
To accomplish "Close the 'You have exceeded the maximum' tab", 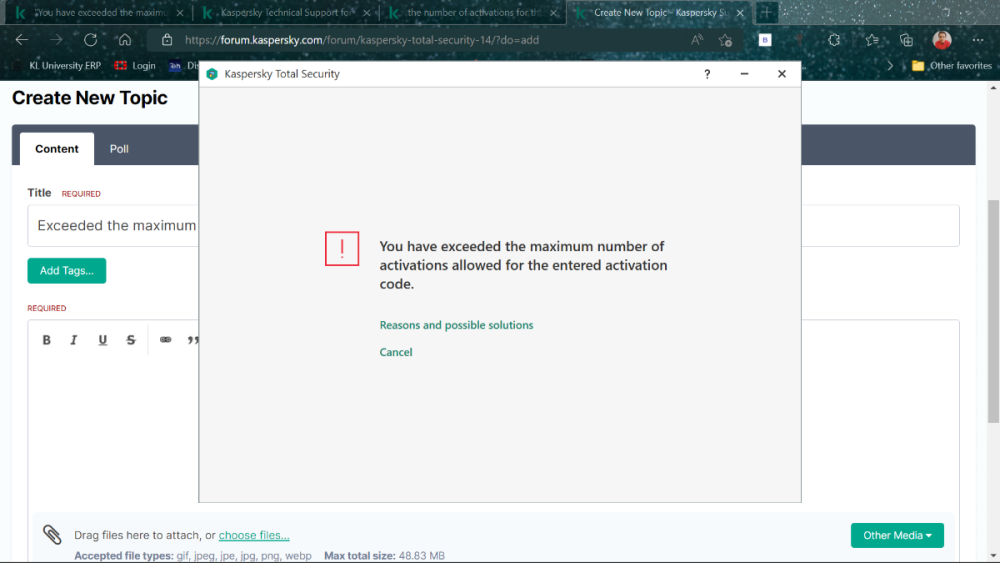I will tap(180, 13).
